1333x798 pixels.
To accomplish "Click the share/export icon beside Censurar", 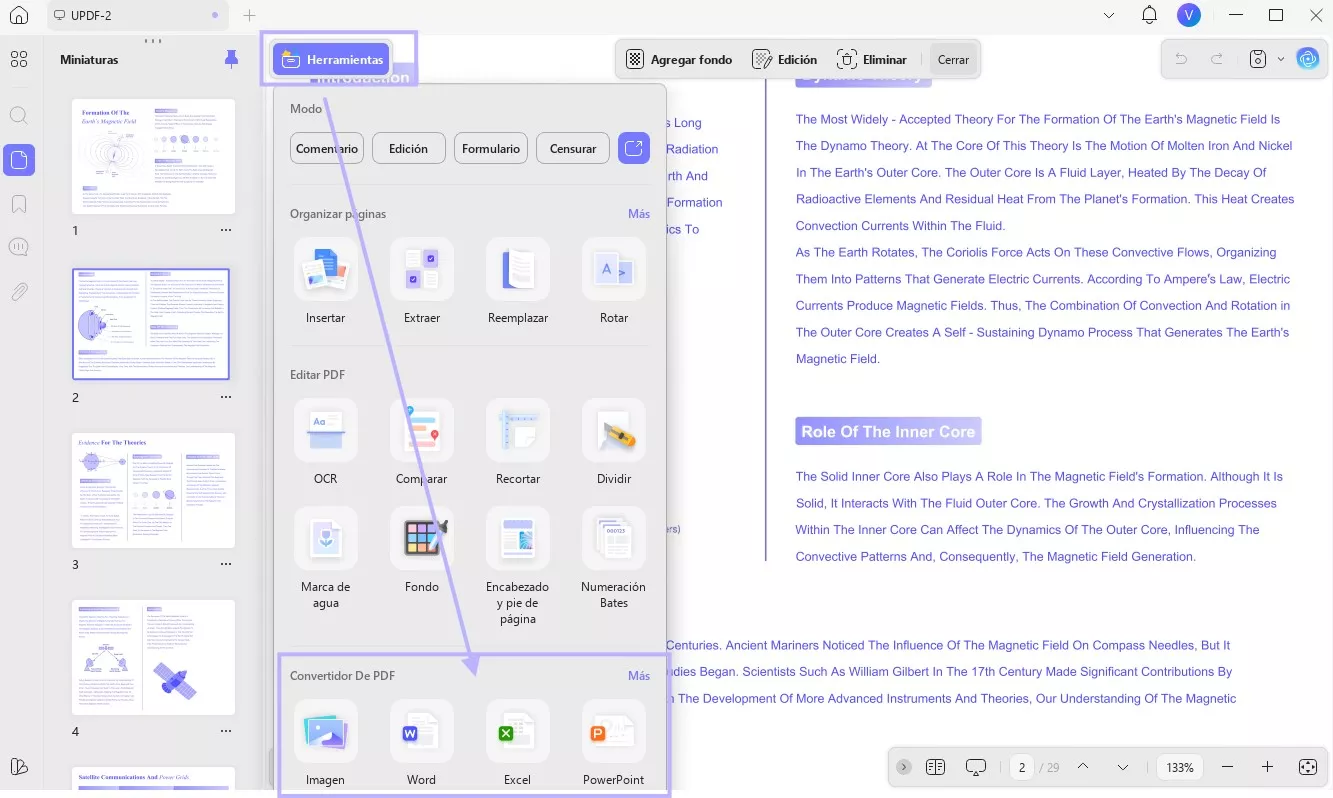I will click(x=634, y=148).
